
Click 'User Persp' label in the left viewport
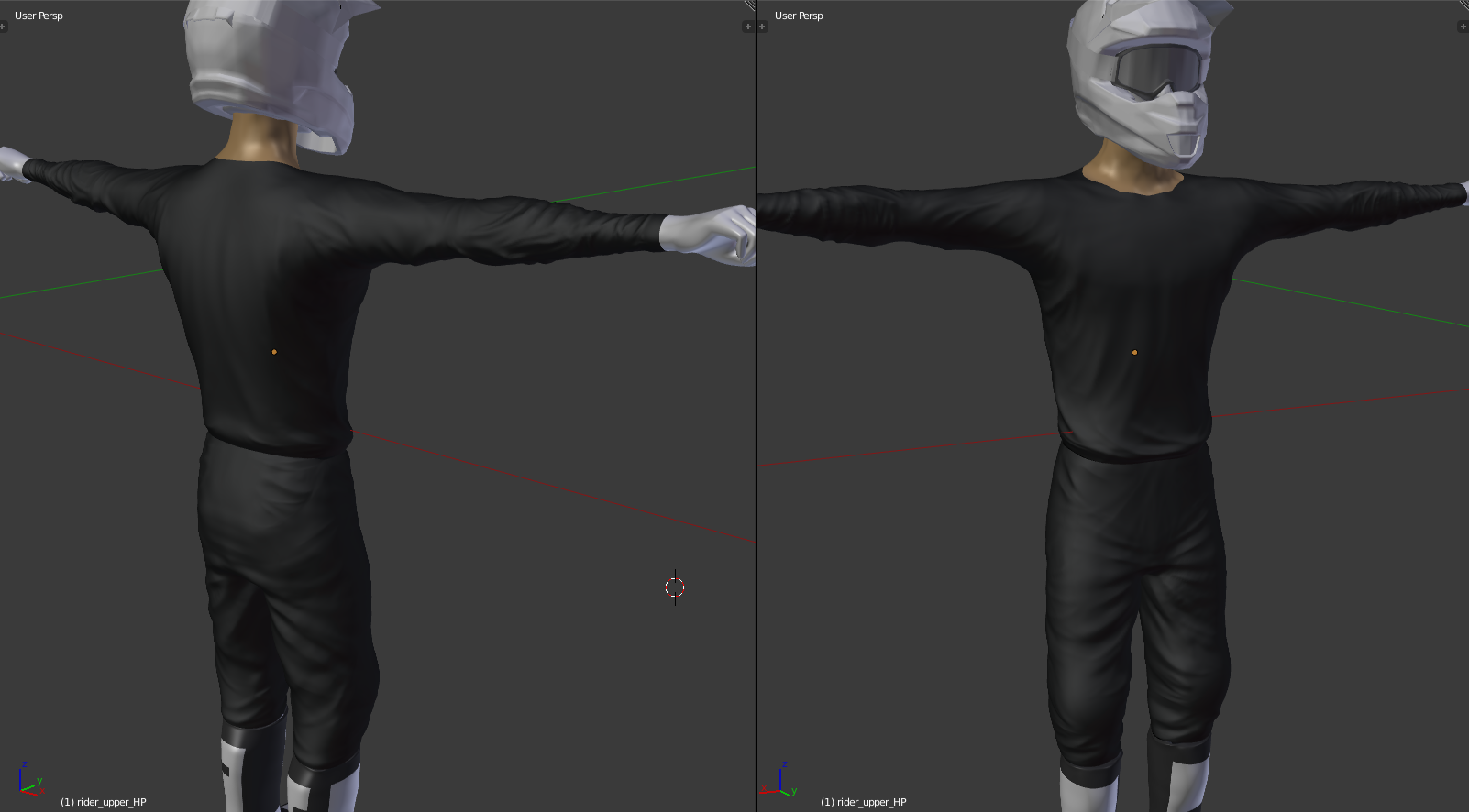(x=39, y=16)
